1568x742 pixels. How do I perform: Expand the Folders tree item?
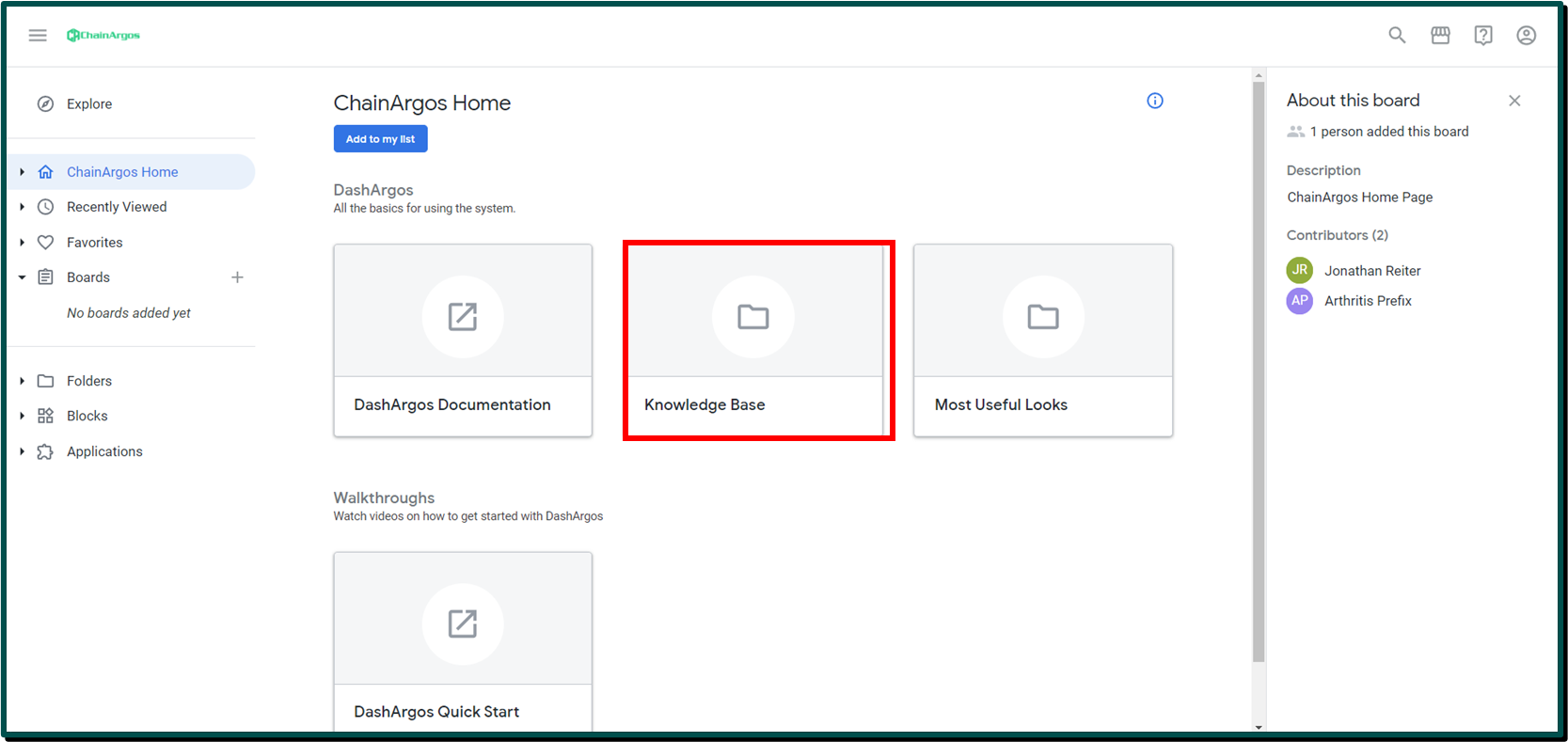coord(22,381)
